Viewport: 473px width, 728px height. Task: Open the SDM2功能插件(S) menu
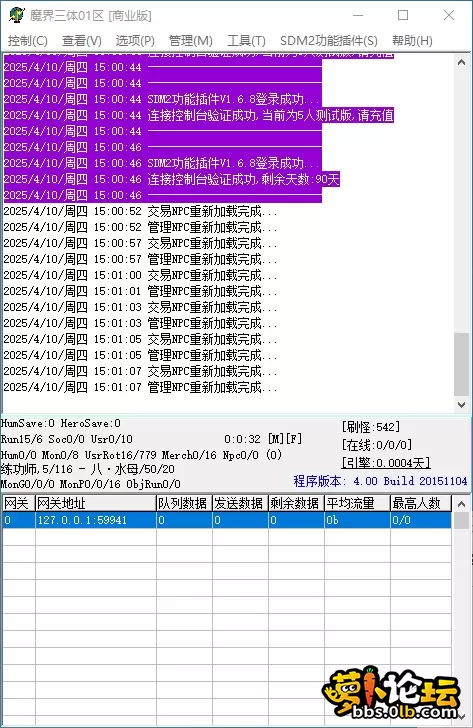(329, 41)
